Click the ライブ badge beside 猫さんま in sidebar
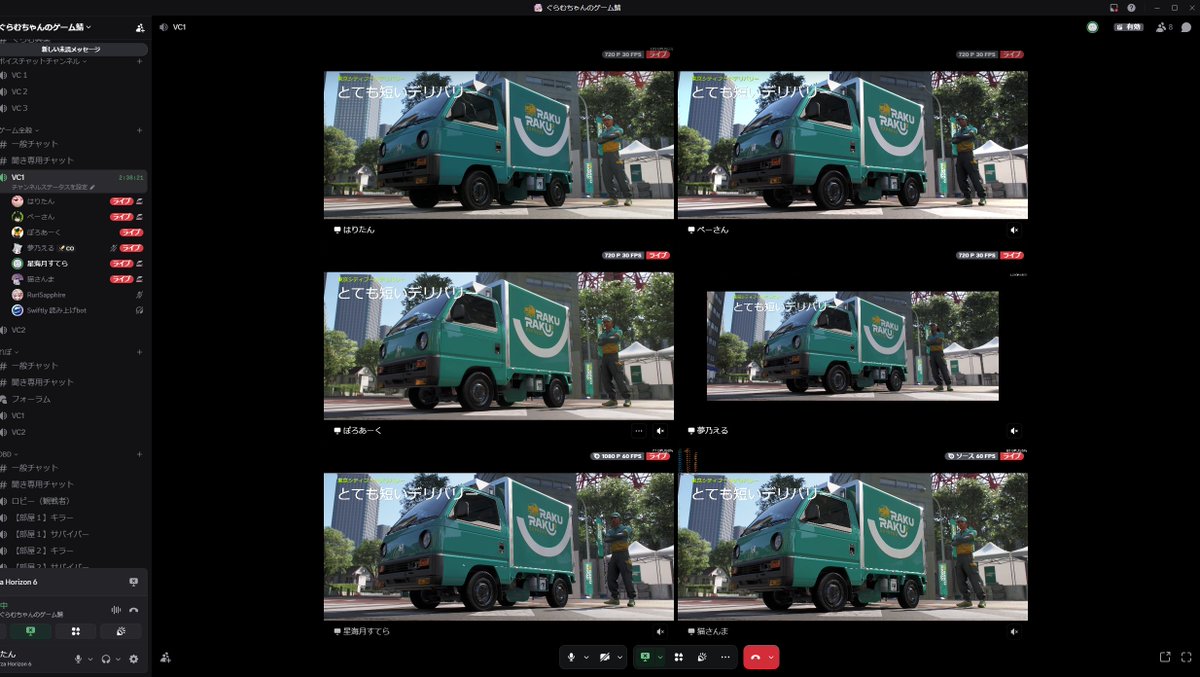Image resolution: width=1200 pixels, height=677 pixels. 121,278
